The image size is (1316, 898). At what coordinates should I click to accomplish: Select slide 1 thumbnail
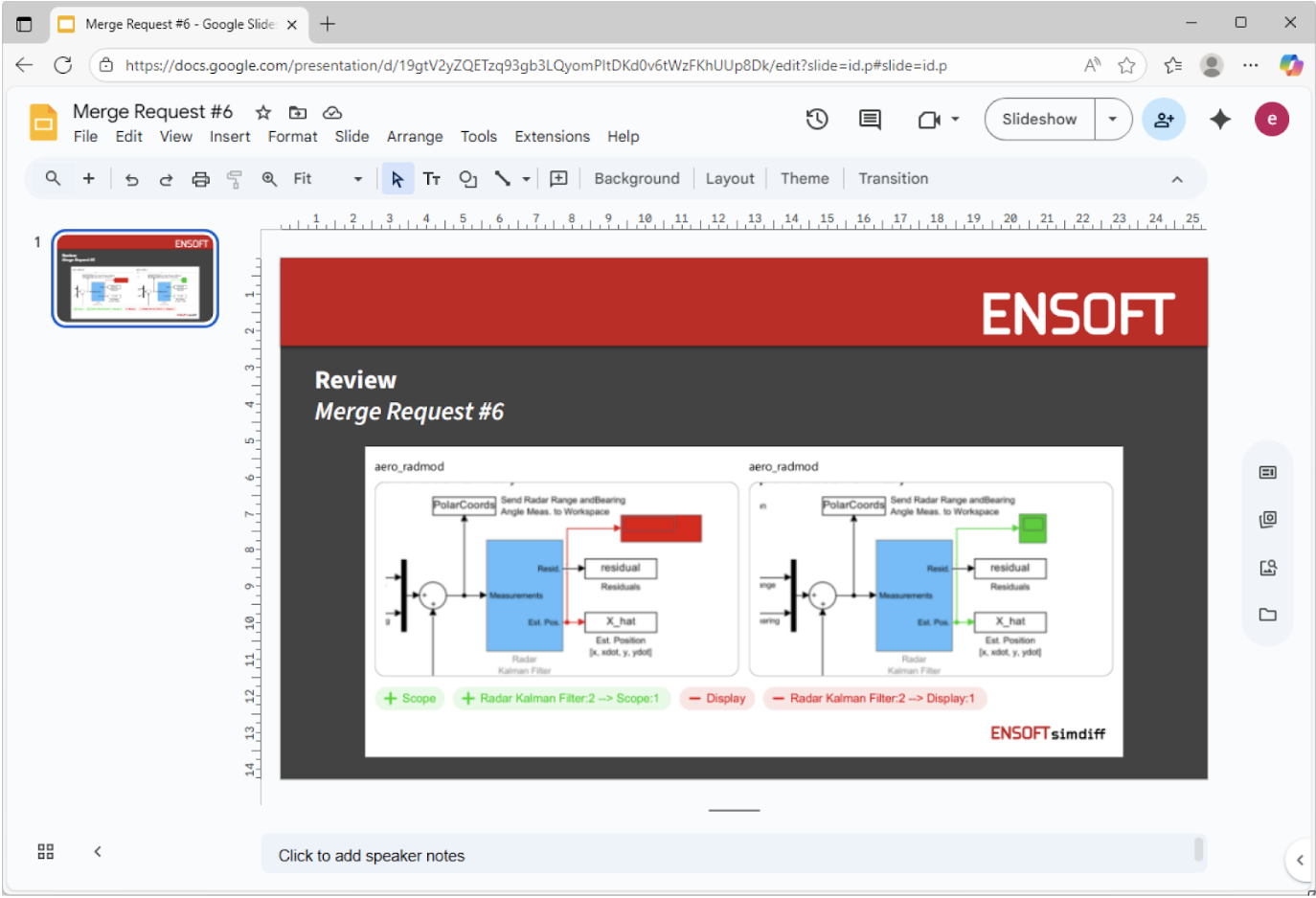pos(135,279)
